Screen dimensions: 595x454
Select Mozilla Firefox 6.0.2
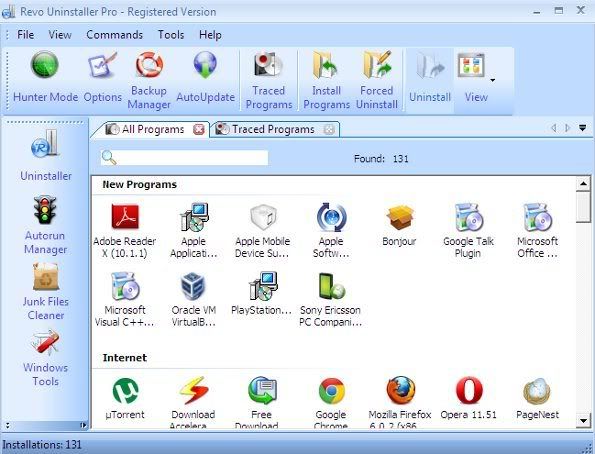click(x=400, y=402)
